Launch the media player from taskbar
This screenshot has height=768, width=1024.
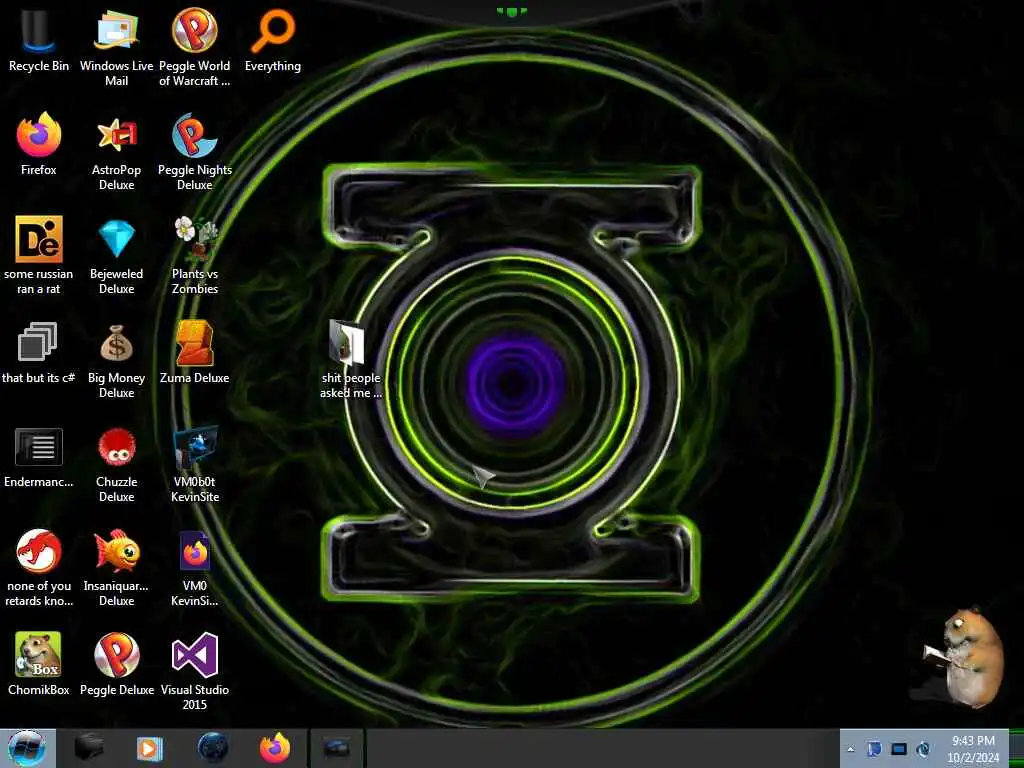[x=150, y=748]
